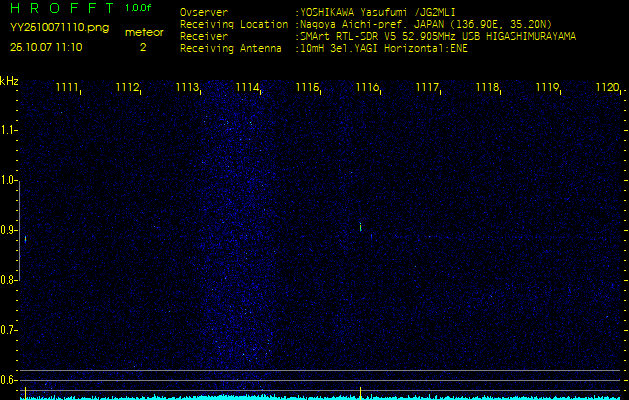The width and height of the screenshot is (629, 400).
Task: Click the timestamp 25.10.07 11:10
Action: [46, 48]
